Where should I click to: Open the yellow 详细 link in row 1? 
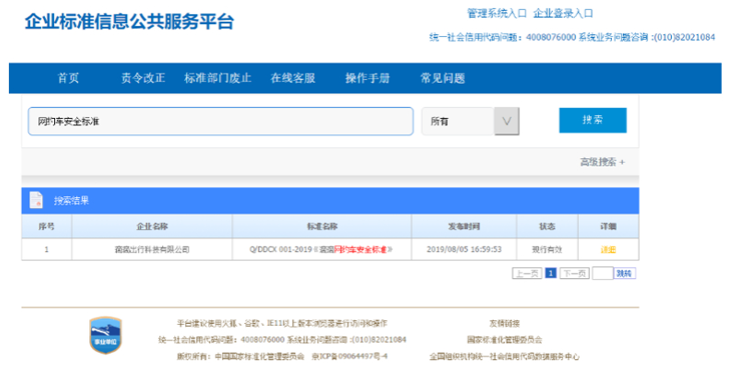click(x=608, y=250)
